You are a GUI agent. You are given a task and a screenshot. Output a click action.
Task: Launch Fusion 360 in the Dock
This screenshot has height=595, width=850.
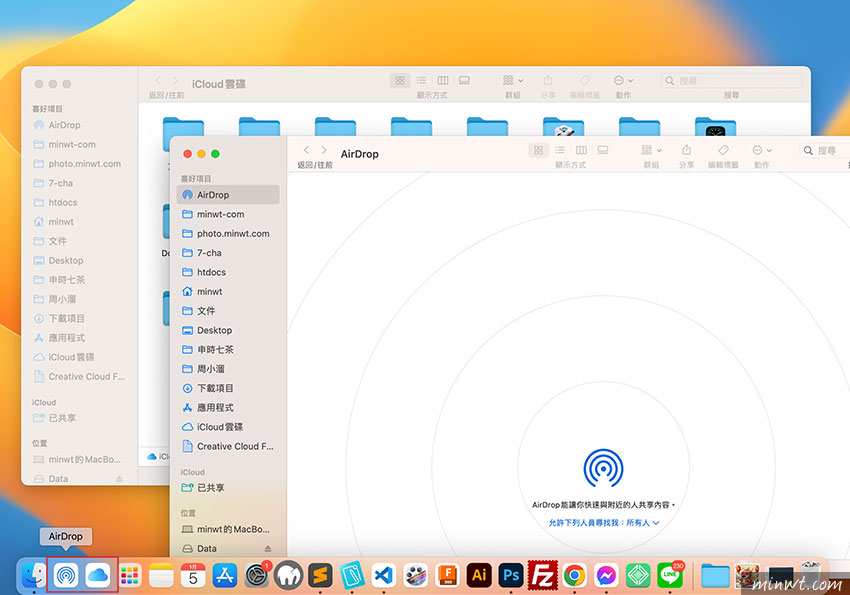click(x=448, y=575)
